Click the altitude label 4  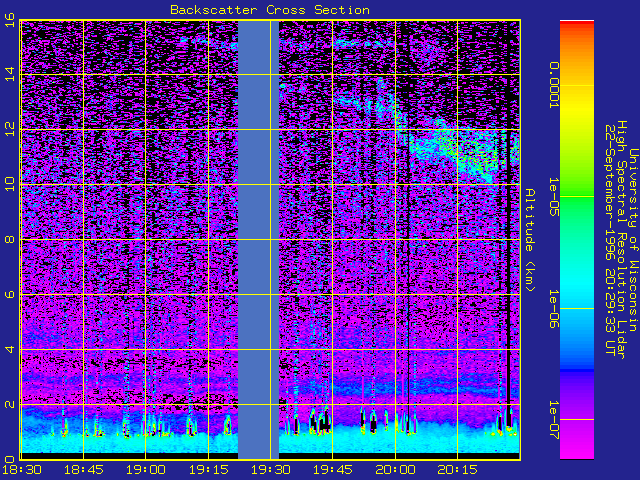click(x=10, y=349)
